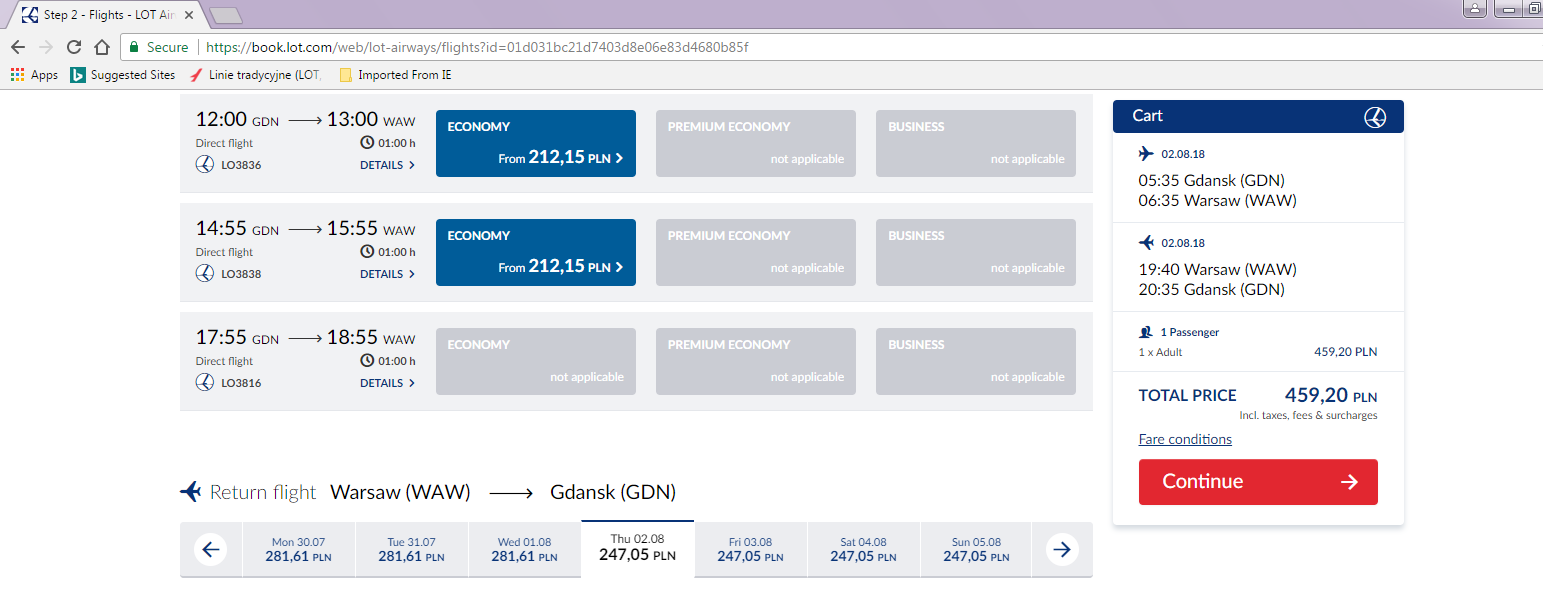Open the Fare conditions link

tap(1185, 439)
